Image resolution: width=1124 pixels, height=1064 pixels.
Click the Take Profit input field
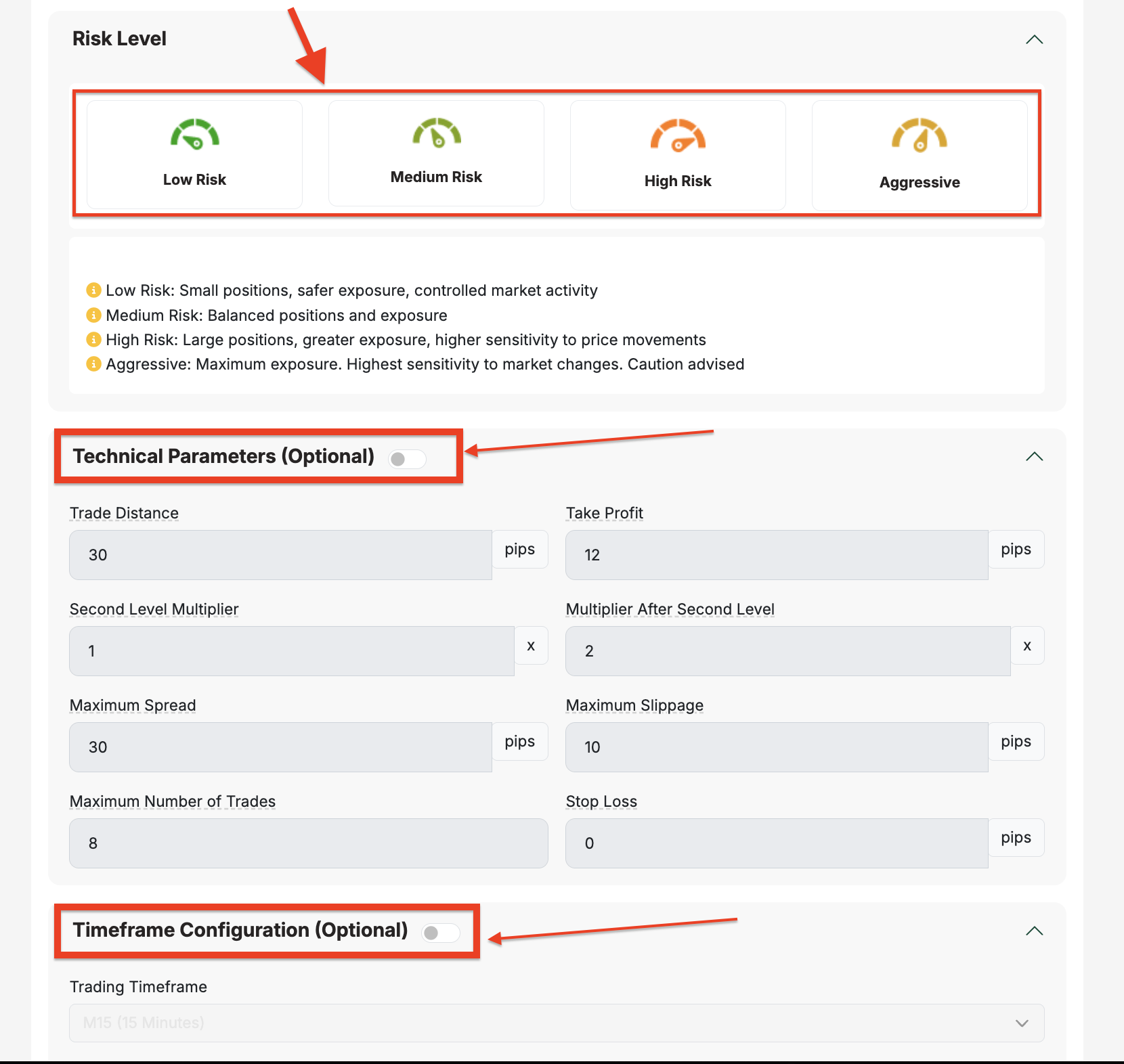[776, 555]
